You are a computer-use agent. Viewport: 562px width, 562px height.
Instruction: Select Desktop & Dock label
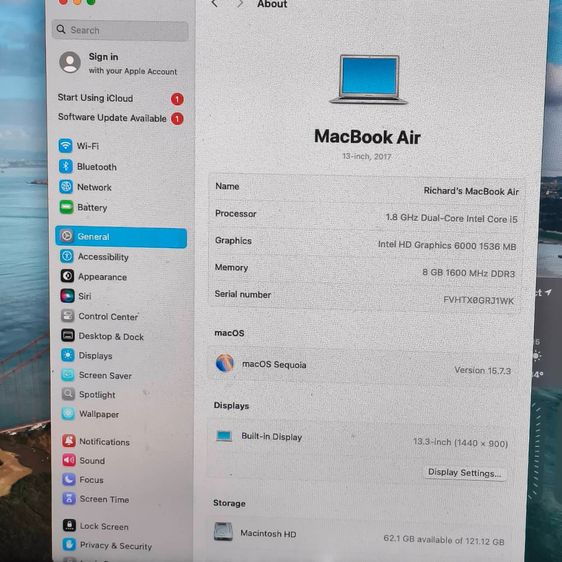pyautogui.click(x=111, y=336)
